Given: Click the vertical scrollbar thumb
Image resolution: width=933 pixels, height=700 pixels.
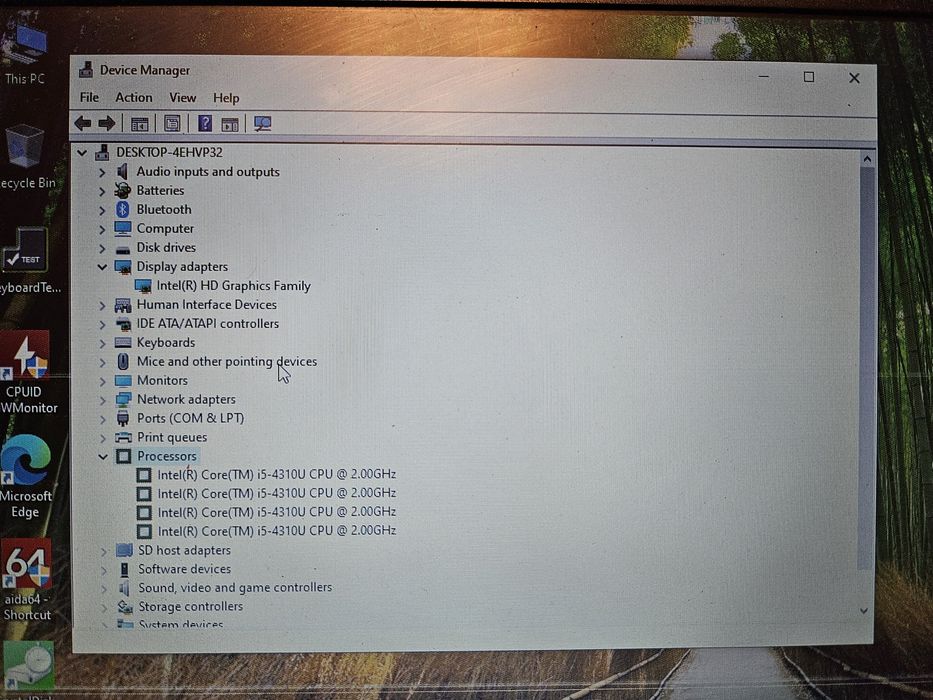Looking at the screenshot, I should pyautogui.click(x=866, y=366).
